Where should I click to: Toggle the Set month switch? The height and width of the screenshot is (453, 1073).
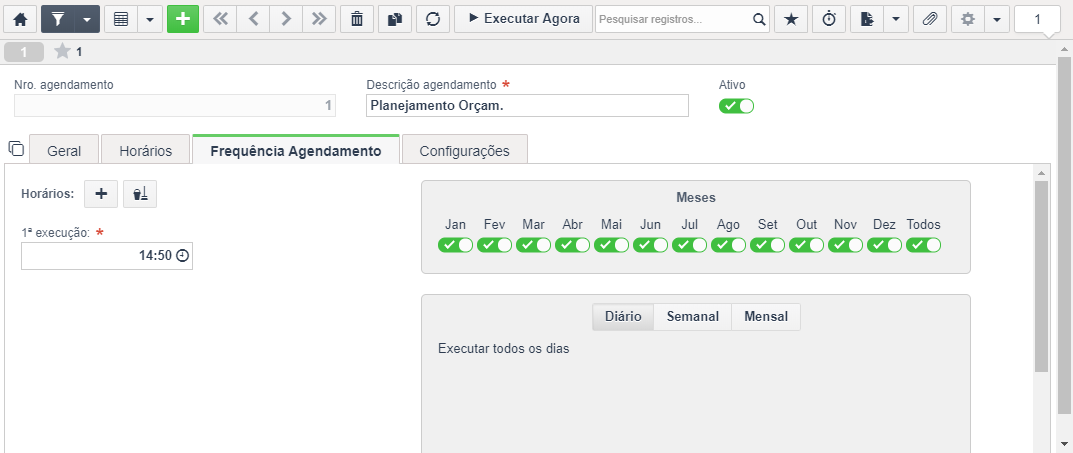tap(768, 245)
